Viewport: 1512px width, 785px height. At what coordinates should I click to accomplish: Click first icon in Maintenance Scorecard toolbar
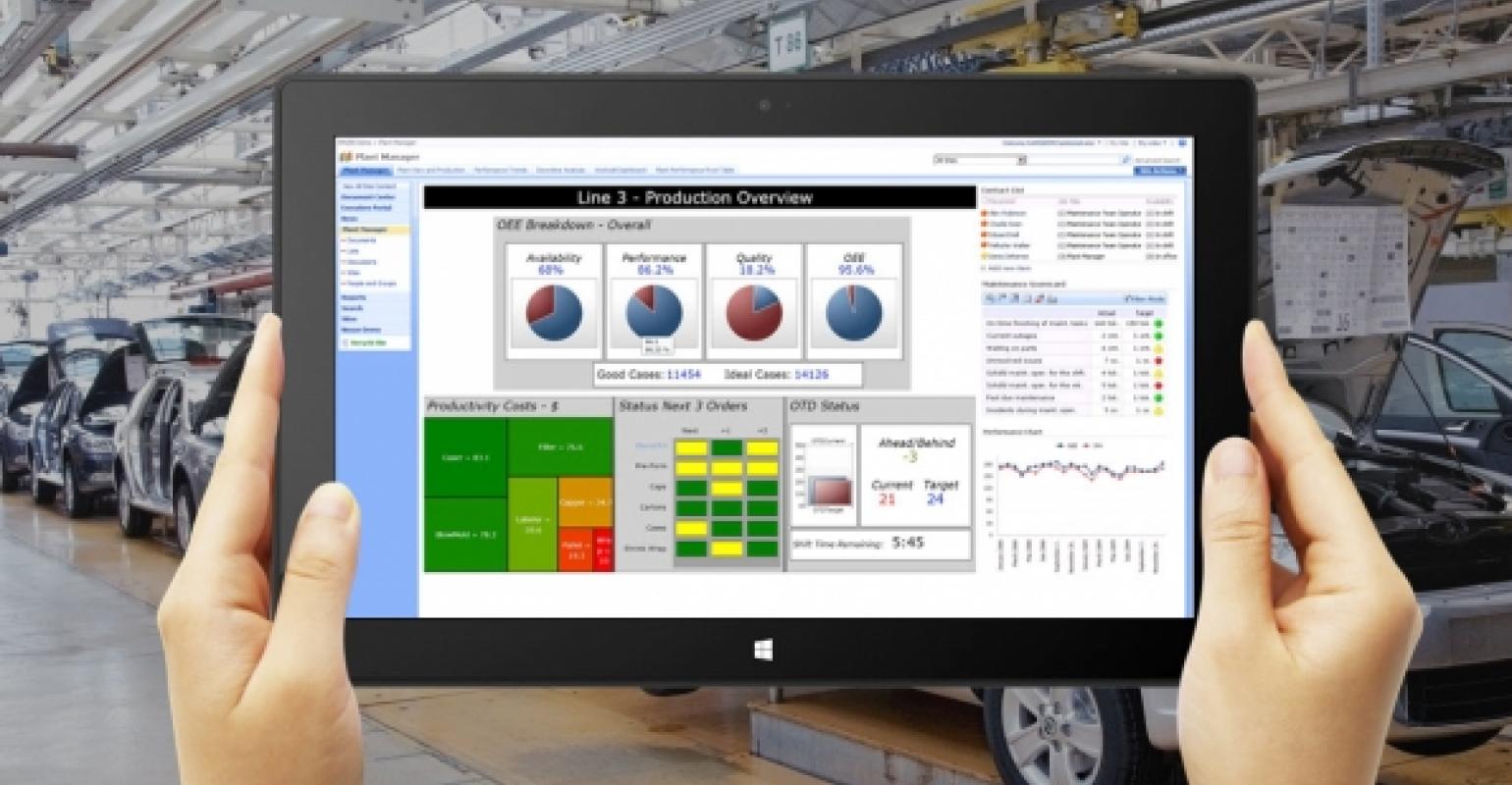point(991,298)
